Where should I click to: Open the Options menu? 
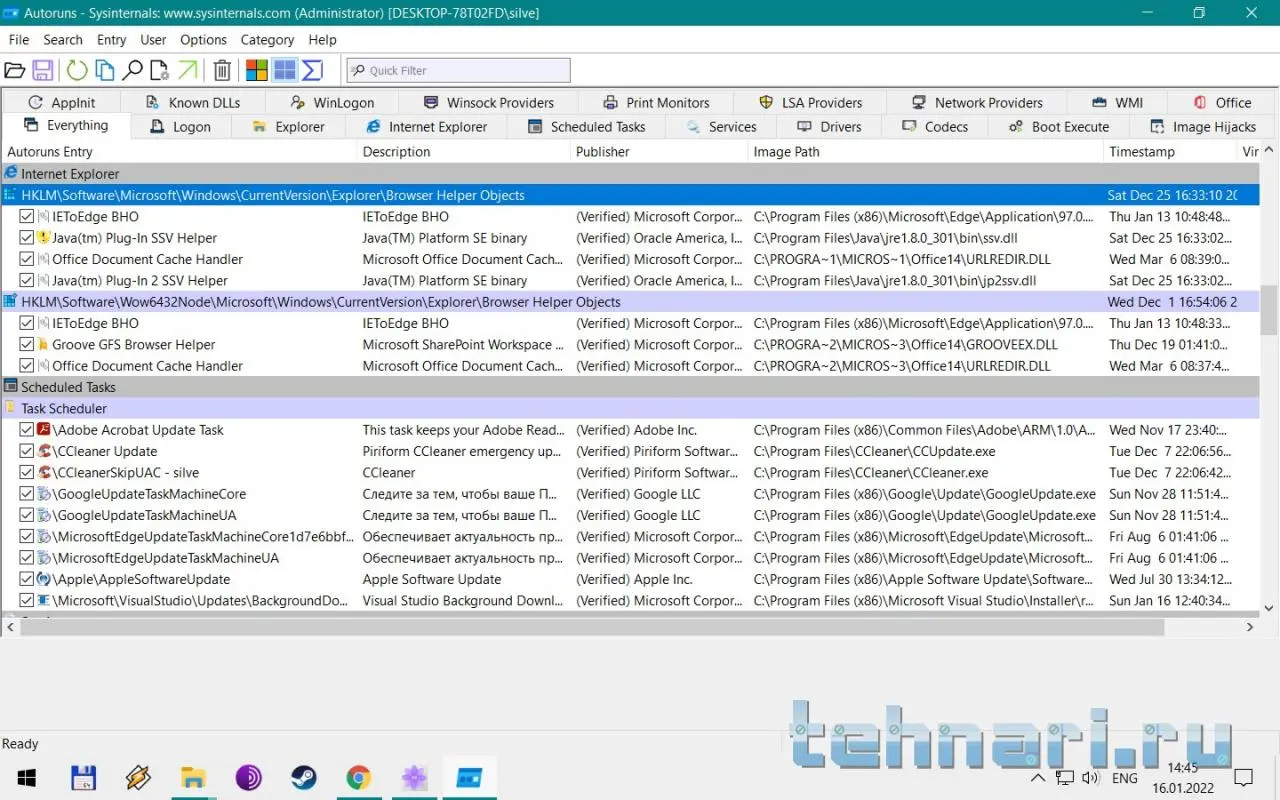203,40
